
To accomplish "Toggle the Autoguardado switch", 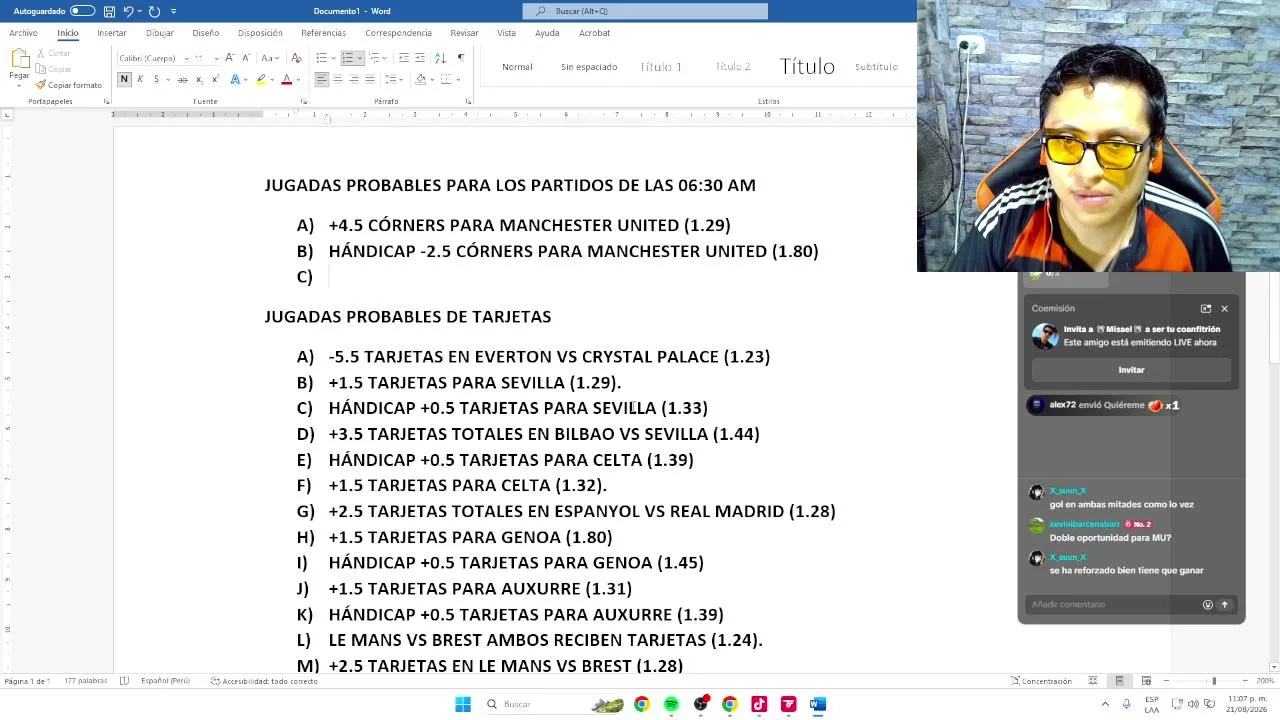I will point(82,11).
